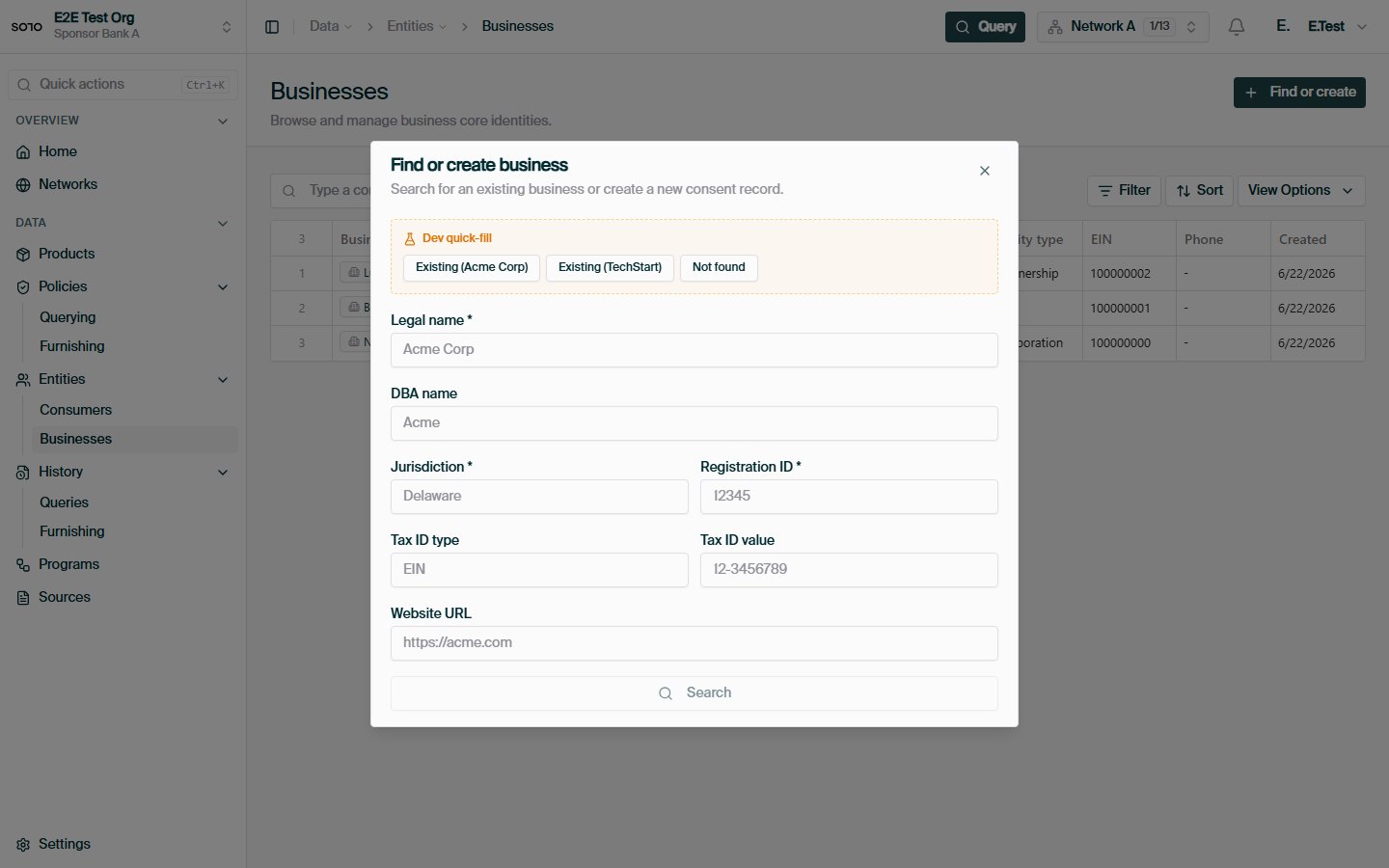Click the Sources document icon
1389x868 pixels.
click(x=23, y=598)
